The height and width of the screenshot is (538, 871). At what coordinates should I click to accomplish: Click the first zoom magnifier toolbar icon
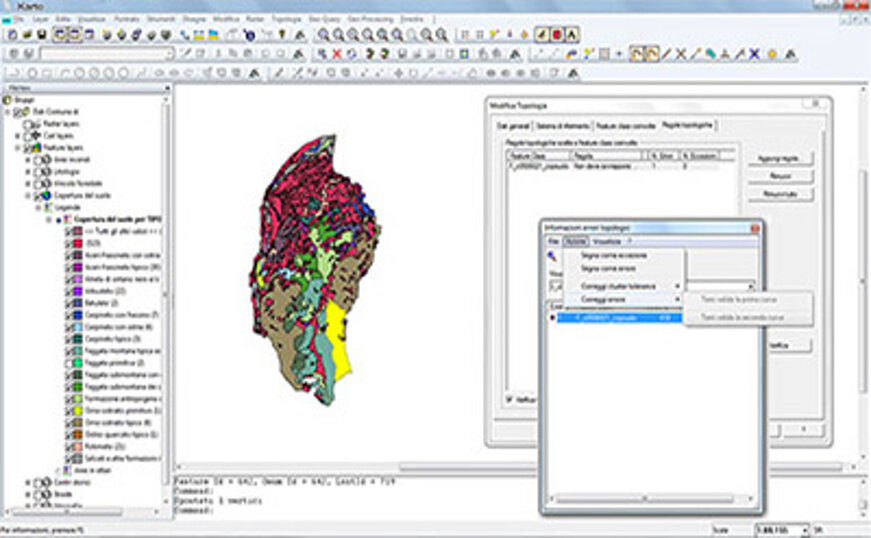coord(323,34)
